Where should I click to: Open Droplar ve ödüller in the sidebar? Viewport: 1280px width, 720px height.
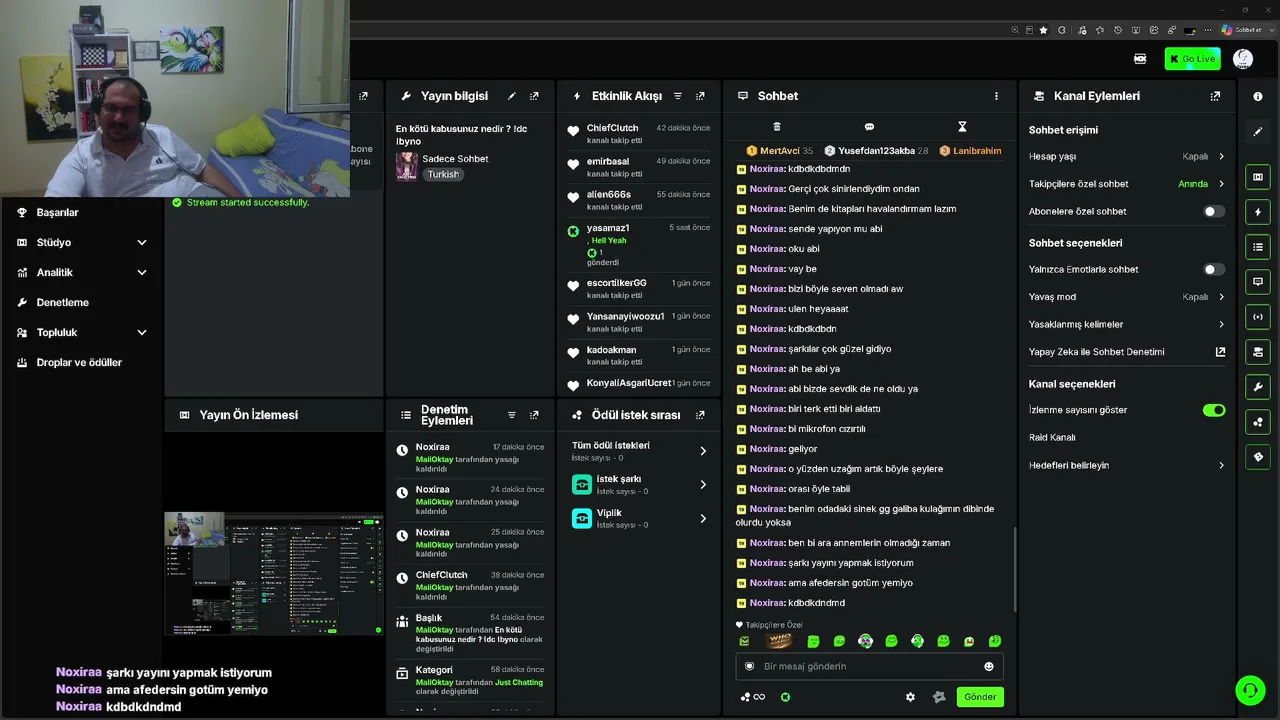tap(79, 362)
